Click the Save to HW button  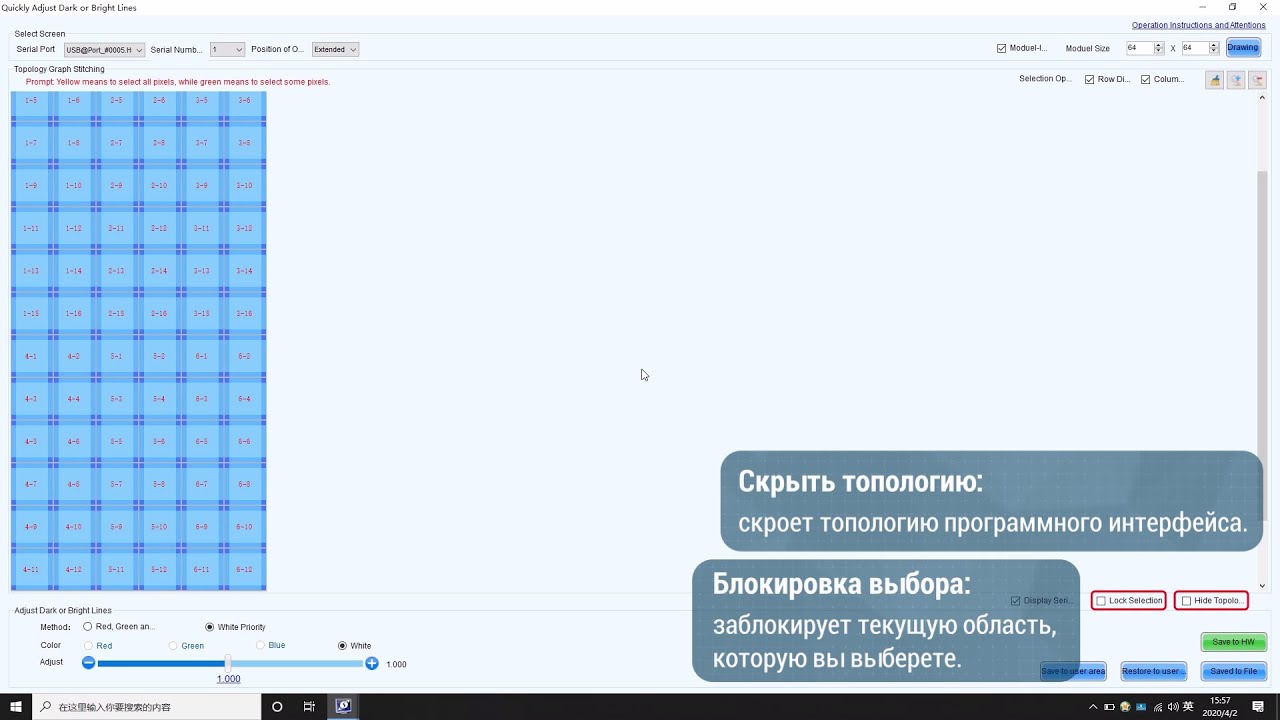(1234, 642)
